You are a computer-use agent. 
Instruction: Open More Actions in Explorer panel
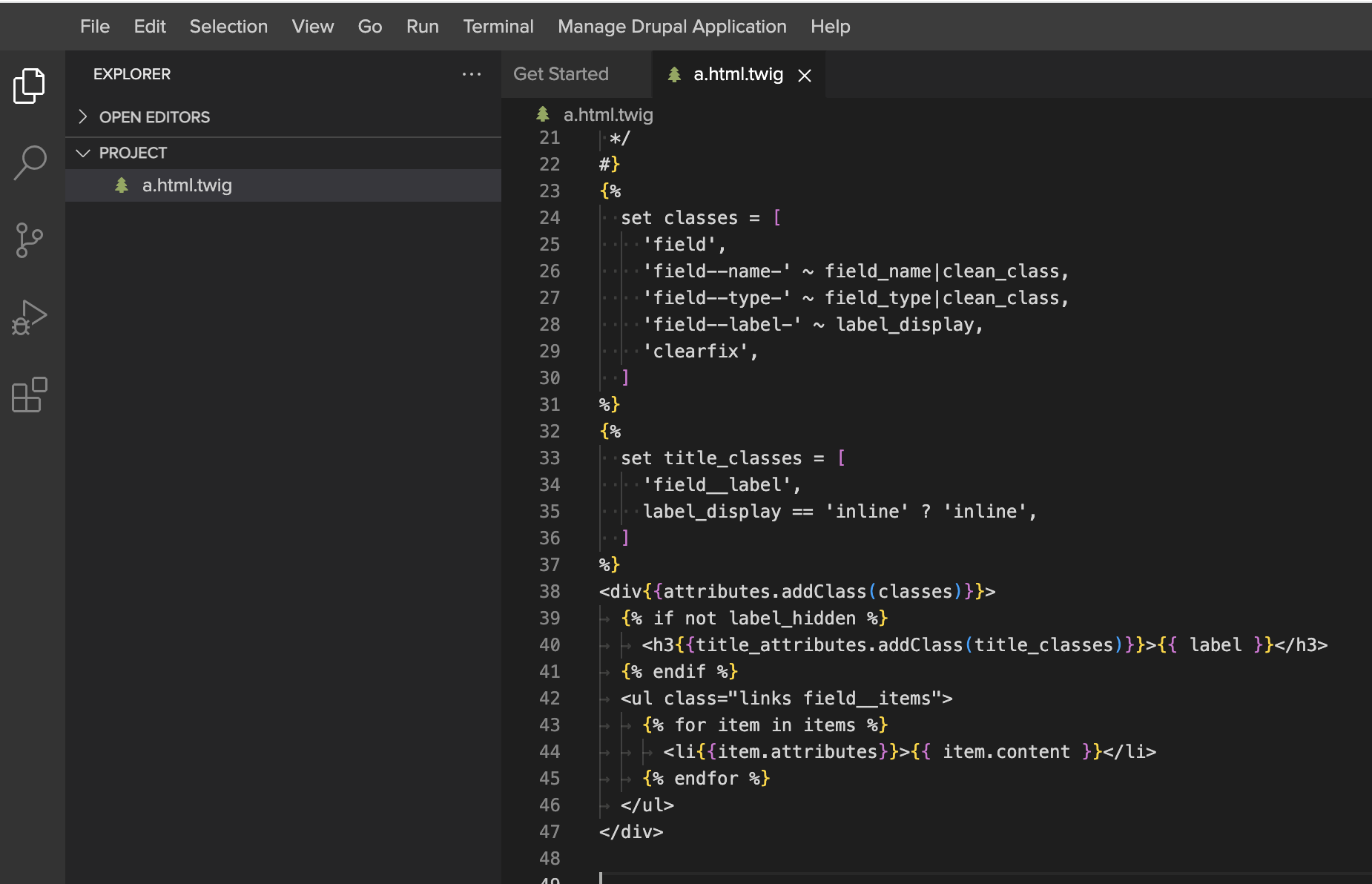click(472, 74)
